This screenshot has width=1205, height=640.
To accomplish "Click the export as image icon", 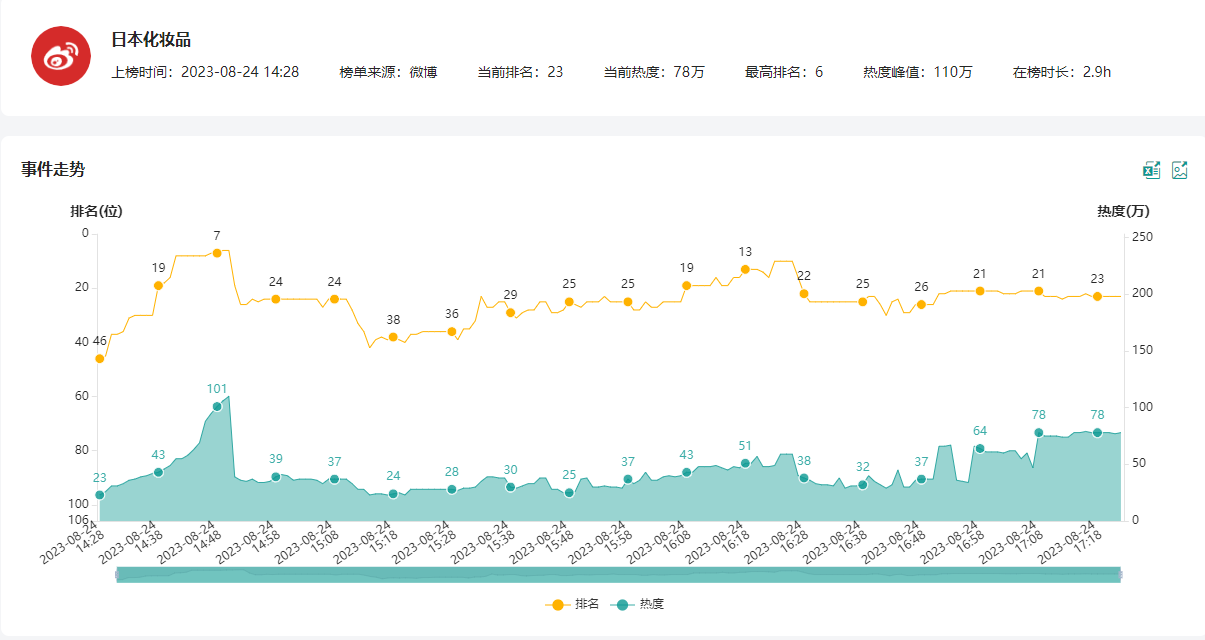I will (1180, 170).
